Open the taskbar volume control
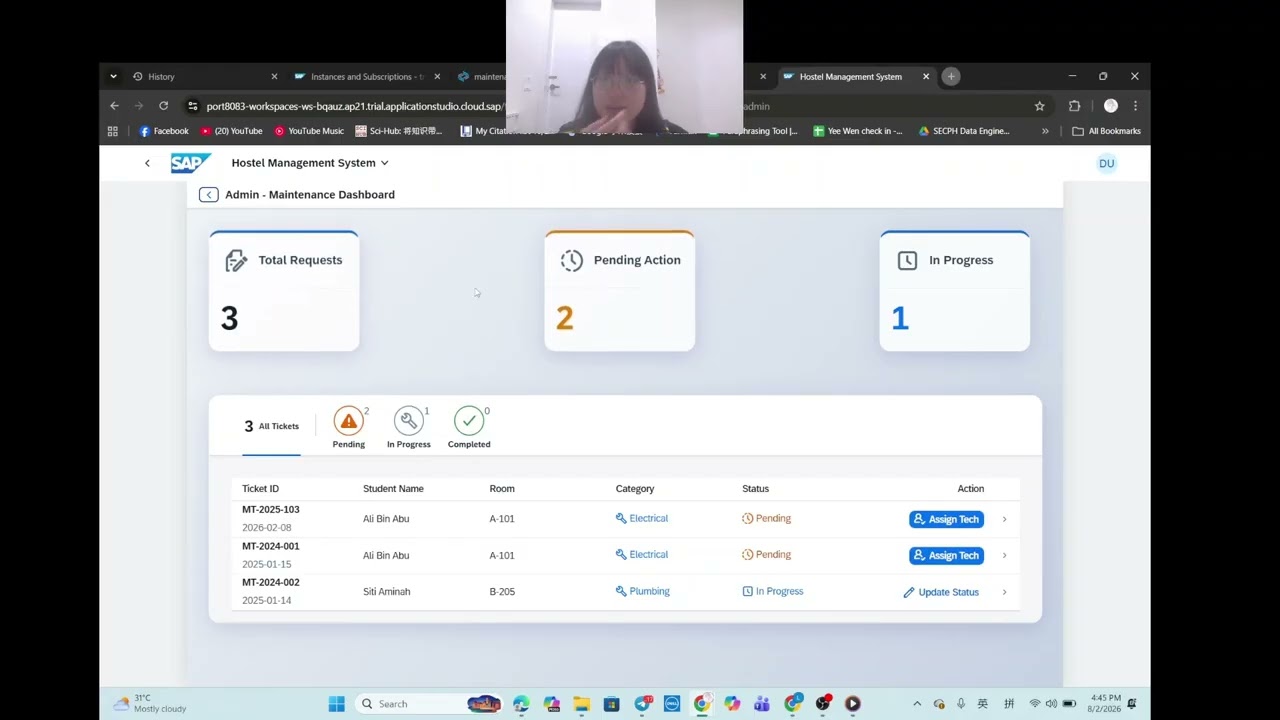1280x720 pixels. coord(1051,704)
